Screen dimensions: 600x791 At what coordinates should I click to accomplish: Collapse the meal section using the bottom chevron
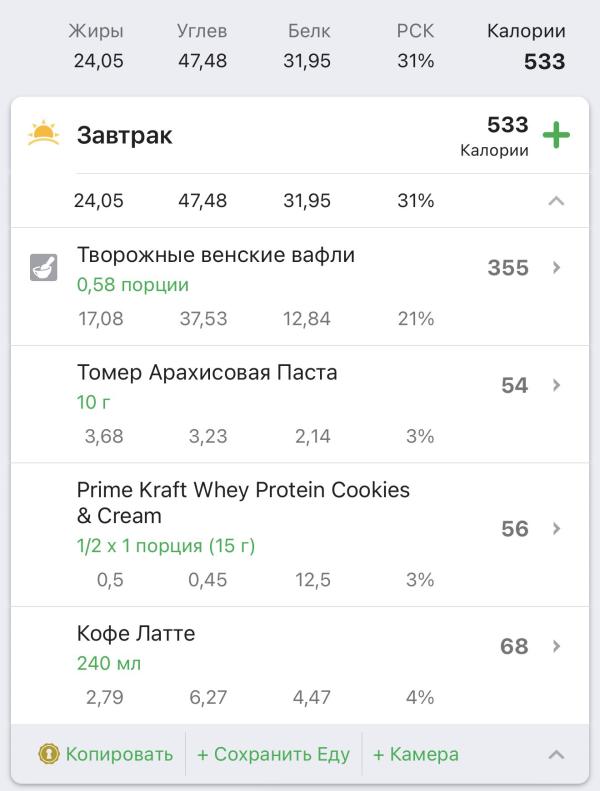(x=557, y=754)
